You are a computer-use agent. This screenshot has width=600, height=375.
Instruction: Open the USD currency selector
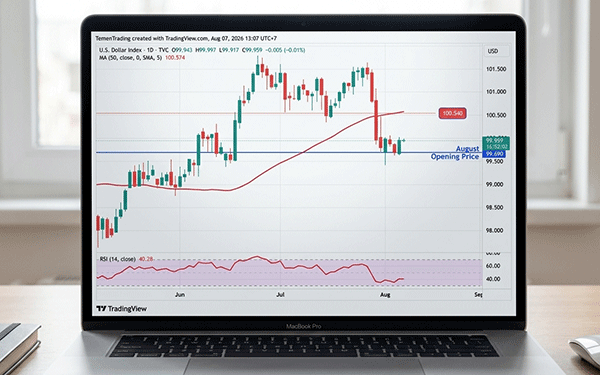(497, 51)
